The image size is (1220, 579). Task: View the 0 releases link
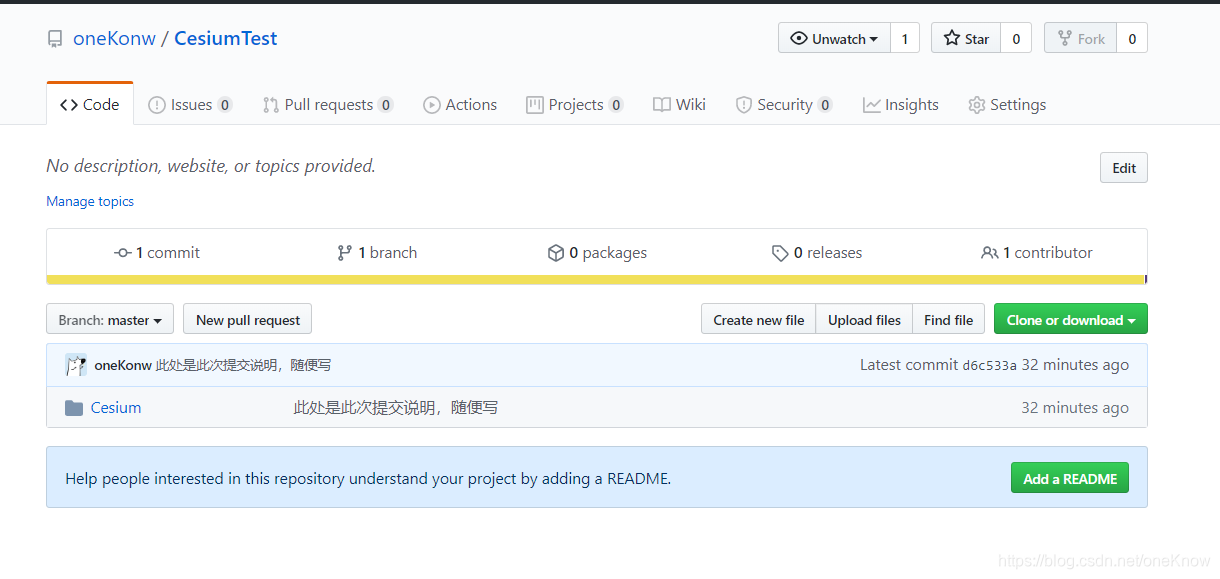coord(817,253)
